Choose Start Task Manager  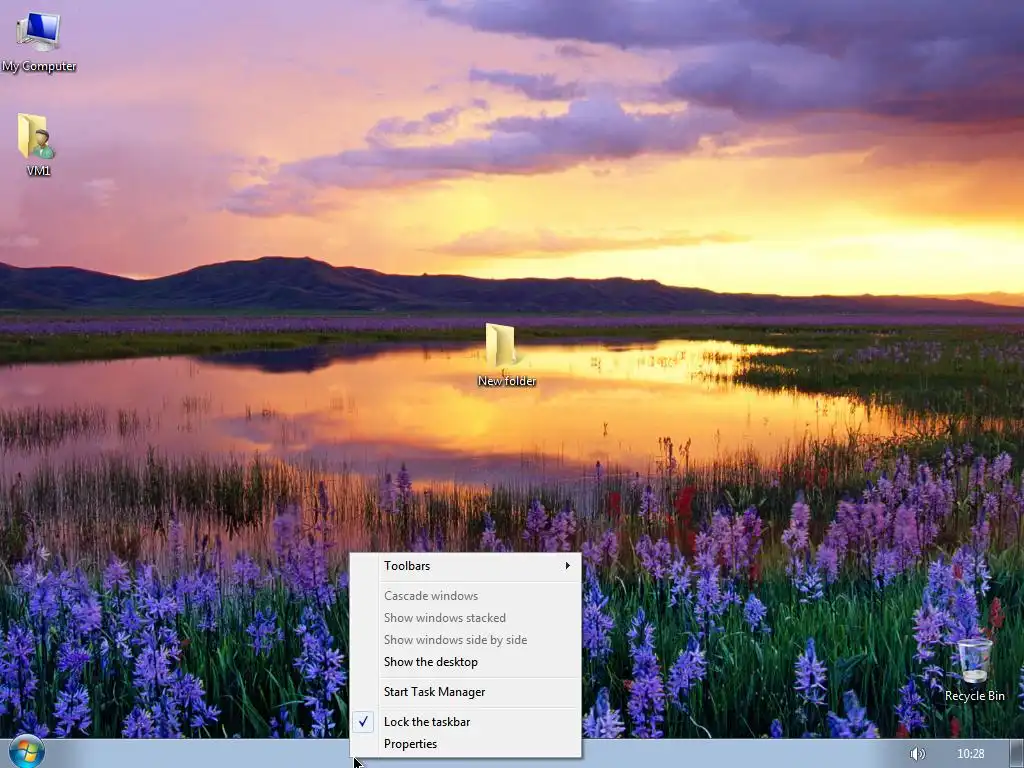(466, 692)
